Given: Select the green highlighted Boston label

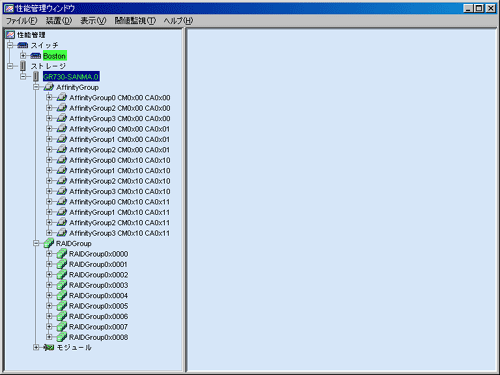Looking at the screenshot, I should pyautogui.click(x=55, y=56).
